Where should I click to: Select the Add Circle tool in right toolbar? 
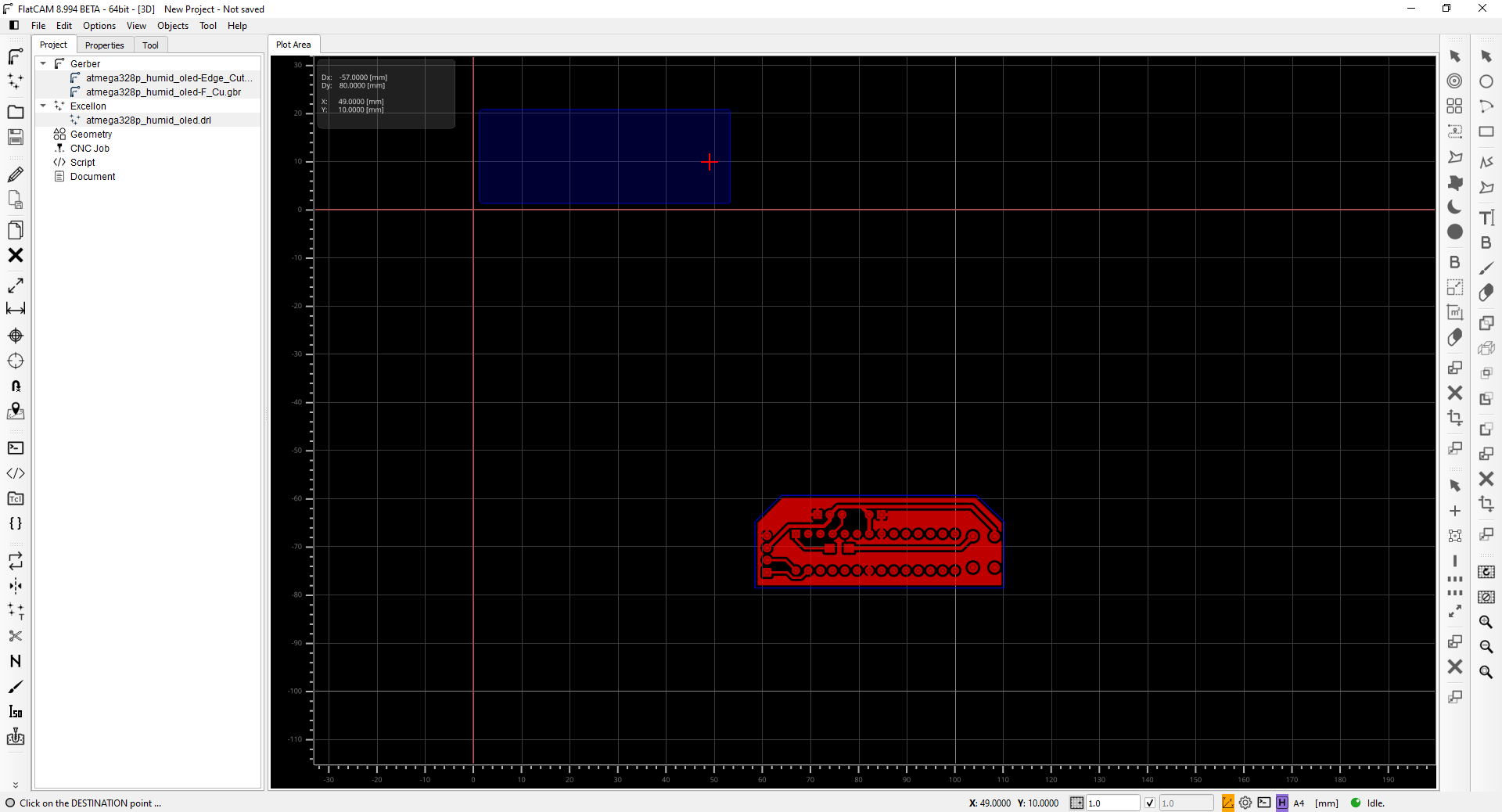pos(1486,81)
